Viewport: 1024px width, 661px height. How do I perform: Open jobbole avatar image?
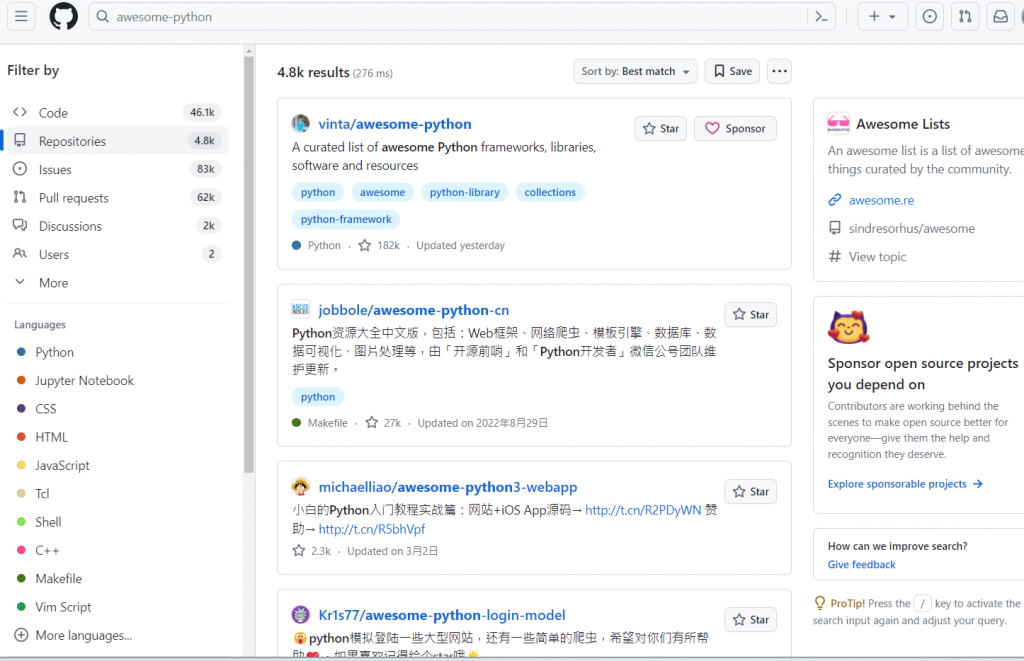pos(300,309)
